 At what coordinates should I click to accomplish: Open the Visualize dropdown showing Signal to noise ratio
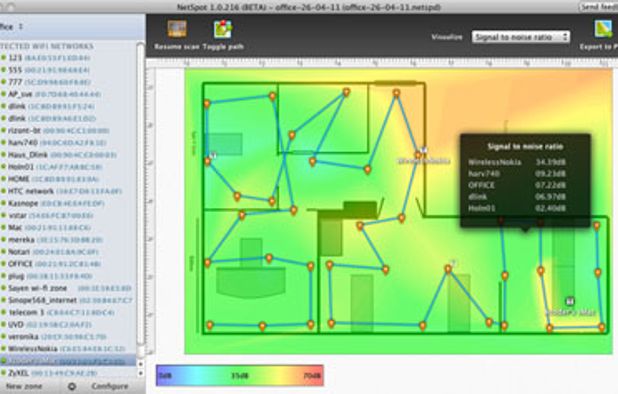(x=521, y=37)
